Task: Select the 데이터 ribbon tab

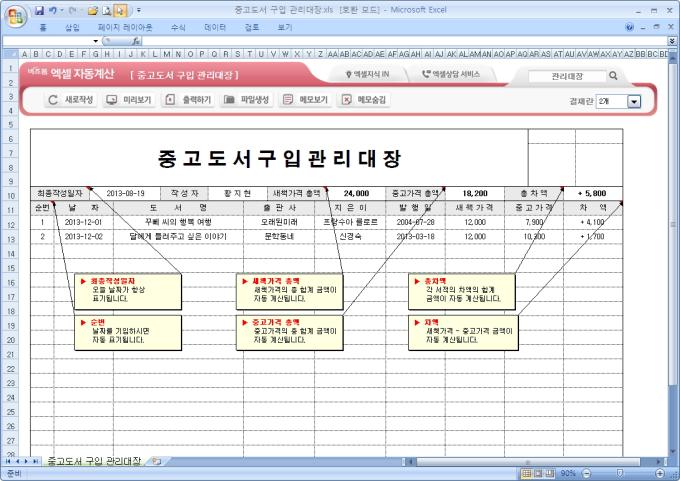Action: pos(215,27)
